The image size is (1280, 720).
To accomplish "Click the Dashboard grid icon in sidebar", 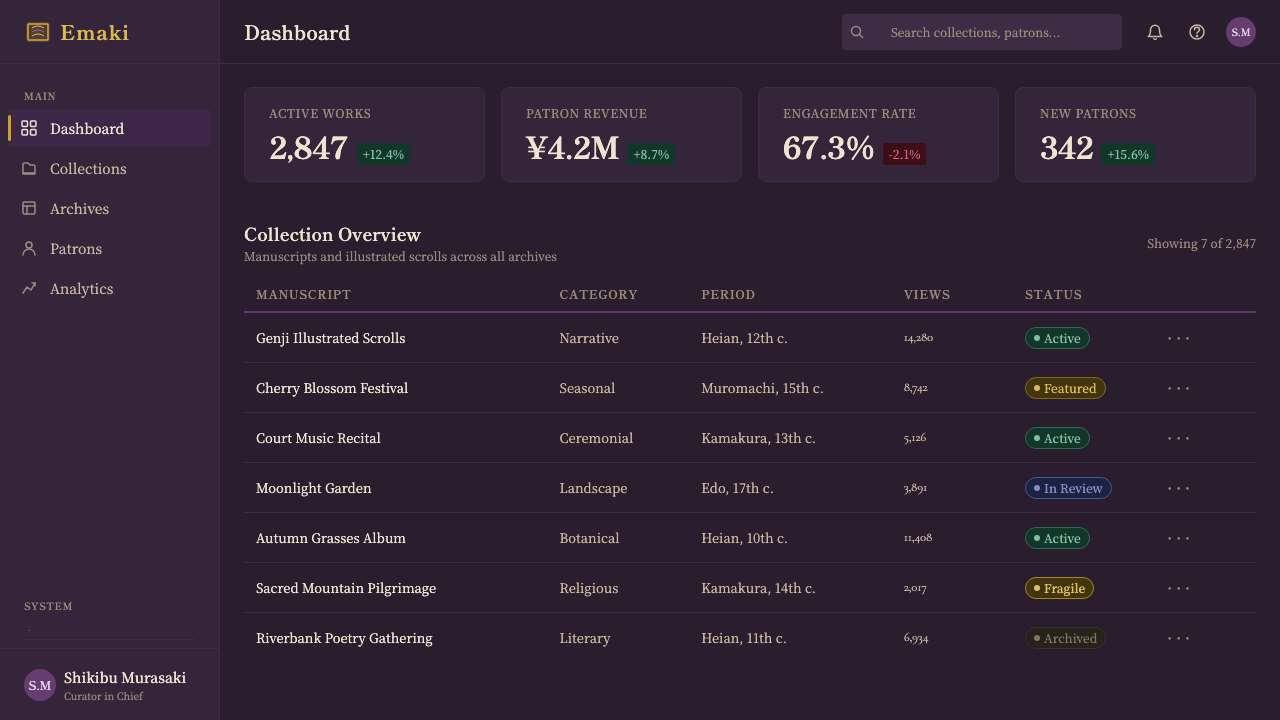I will pyautogui.click(x=29, y=128).
